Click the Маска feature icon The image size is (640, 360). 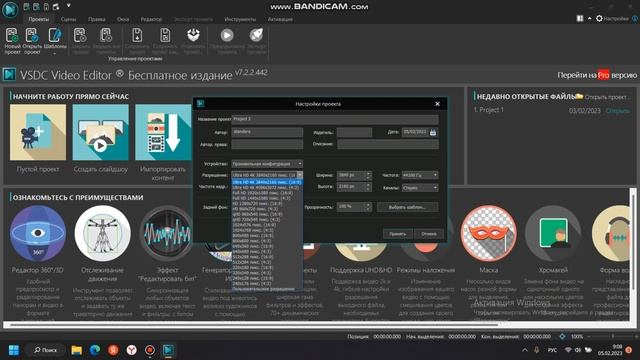point(489,233)
